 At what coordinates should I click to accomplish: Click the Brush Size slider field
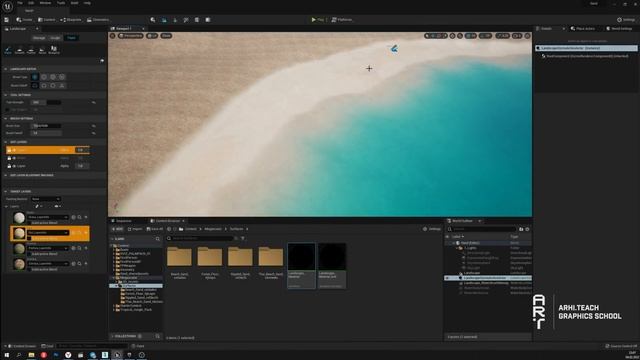coord(46,126)
